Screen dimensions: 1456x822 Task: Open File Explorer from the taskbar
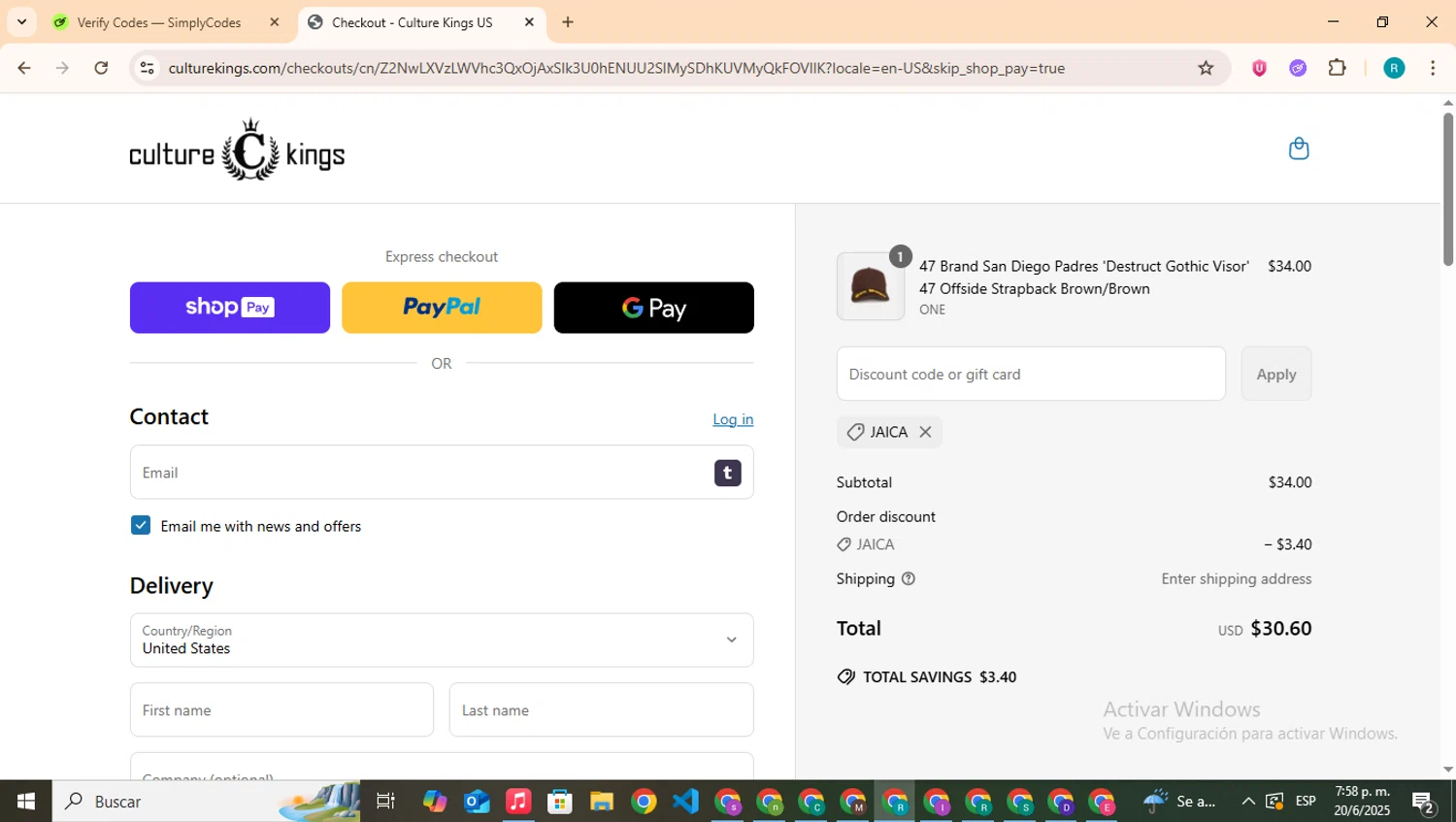click(602, 801)
